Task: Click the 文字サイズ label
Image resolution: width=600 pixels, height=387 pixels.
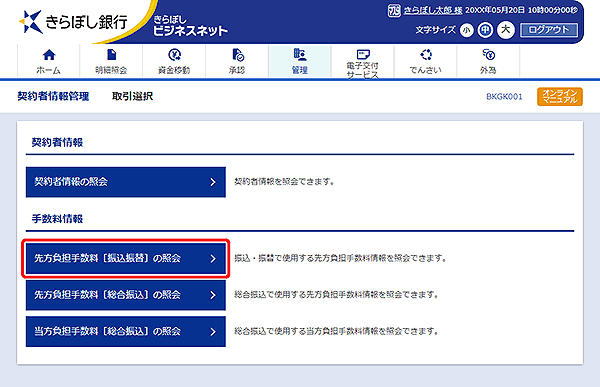Action: (435, 30)
